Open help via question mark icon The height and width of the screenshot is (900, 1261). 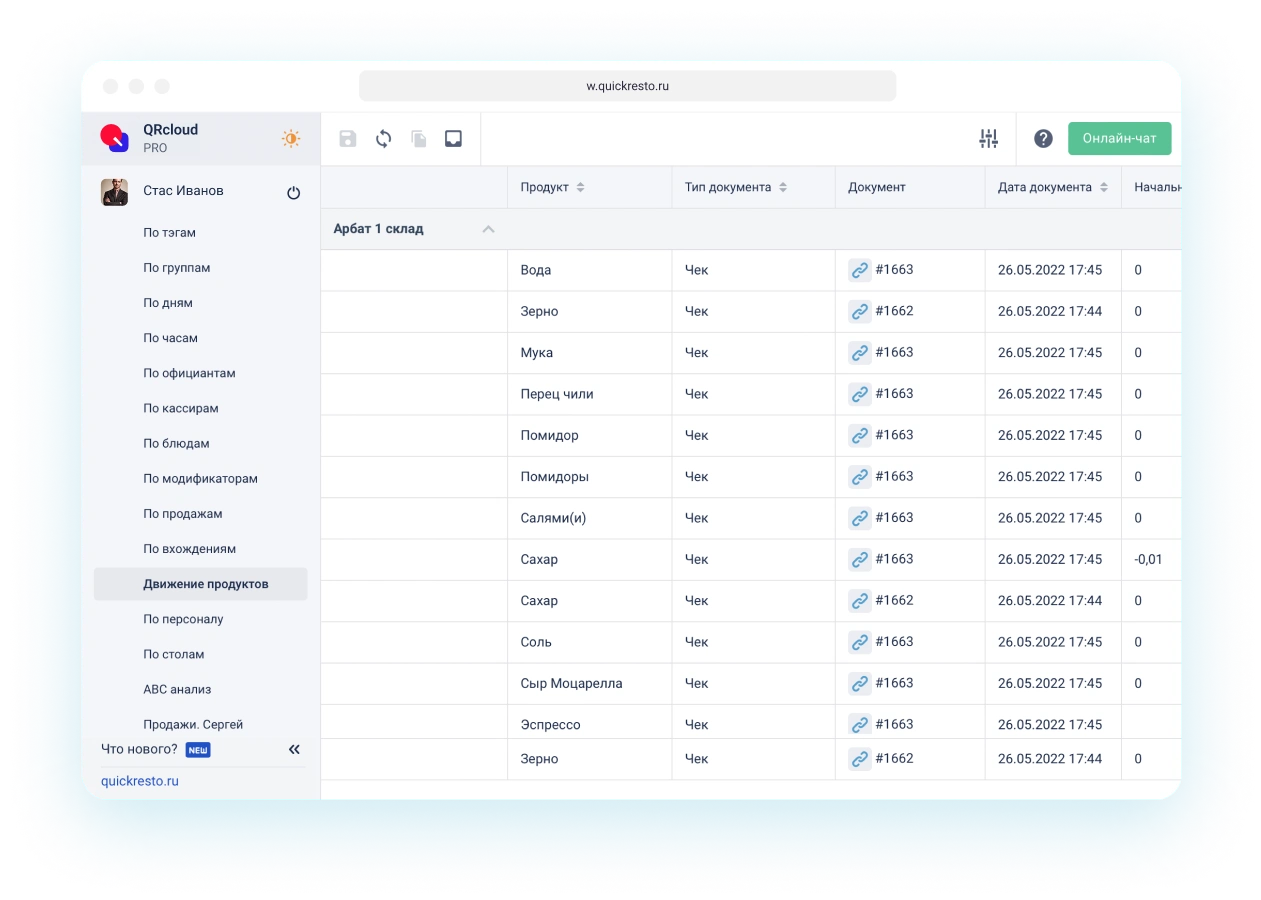pyautogui.click(x=1043, y=139)
